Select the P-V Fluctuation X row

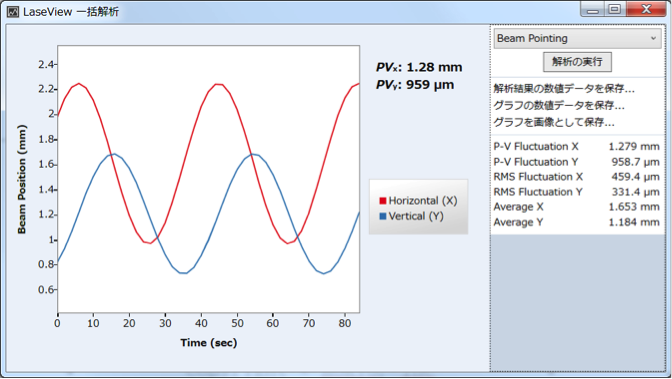click(576, 147)
